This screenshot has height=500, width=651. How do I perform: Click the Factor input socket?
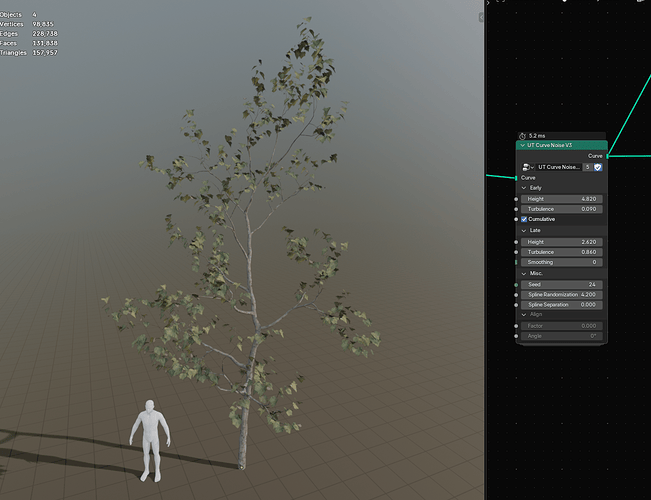coord(516,326)
